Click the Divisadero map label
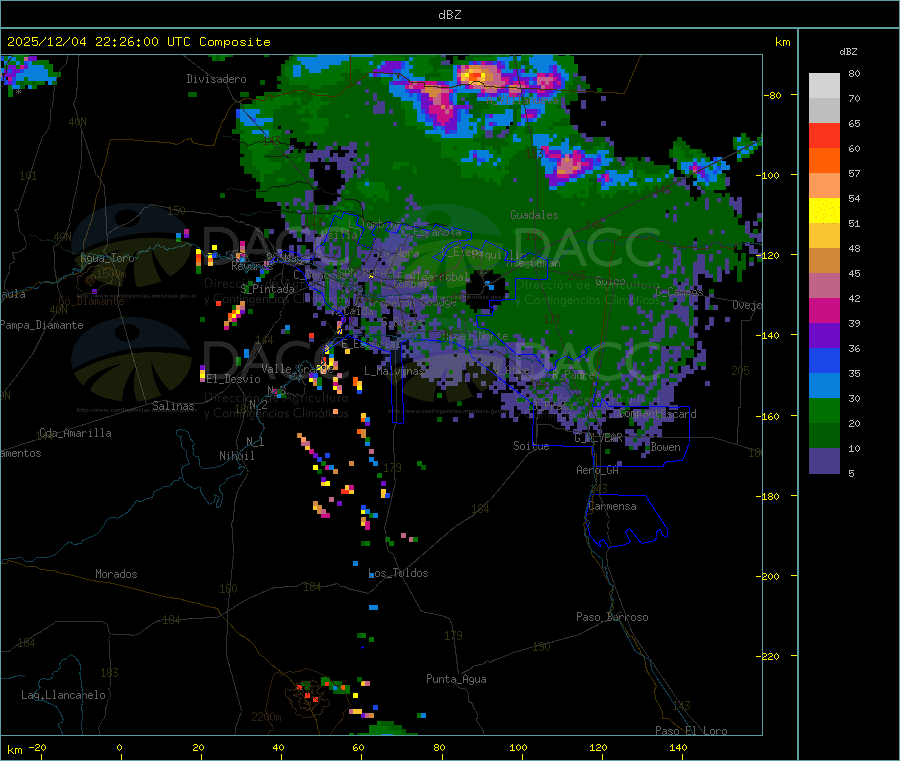The height and width of the screenshot is (761, 900). click(x=216, y=79)
